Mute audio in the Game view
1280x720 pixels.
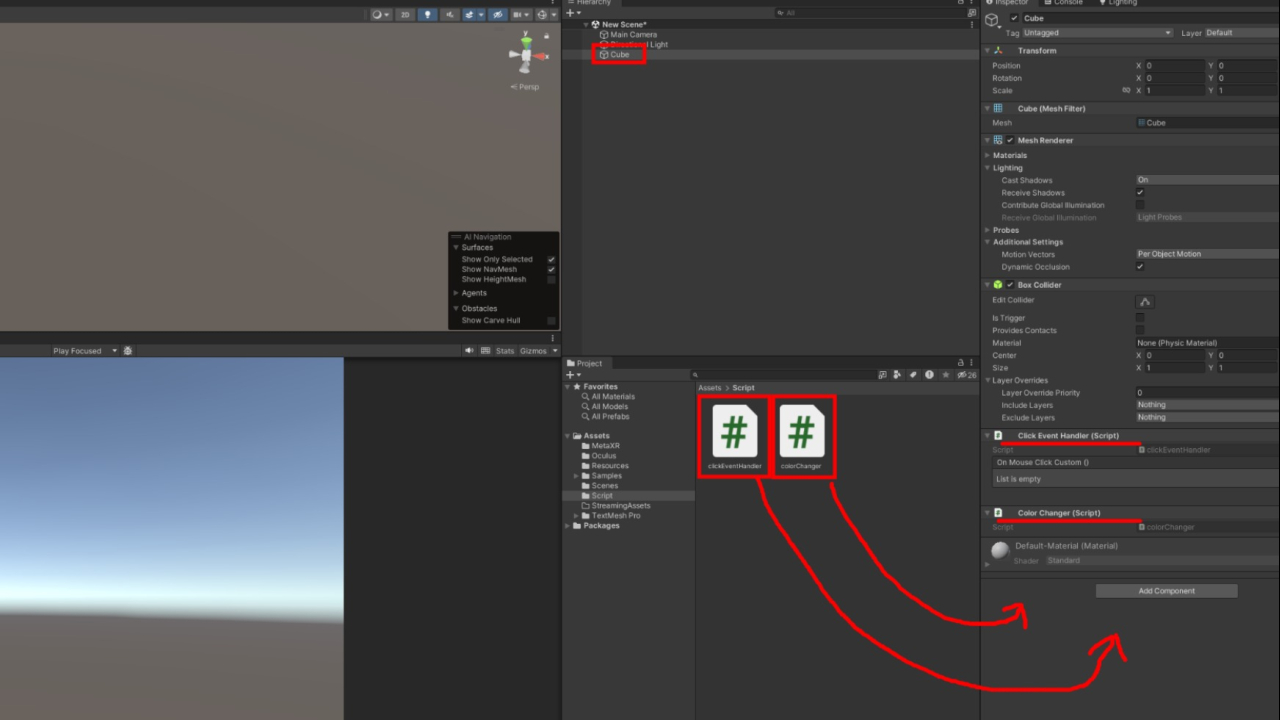[470, 351]
